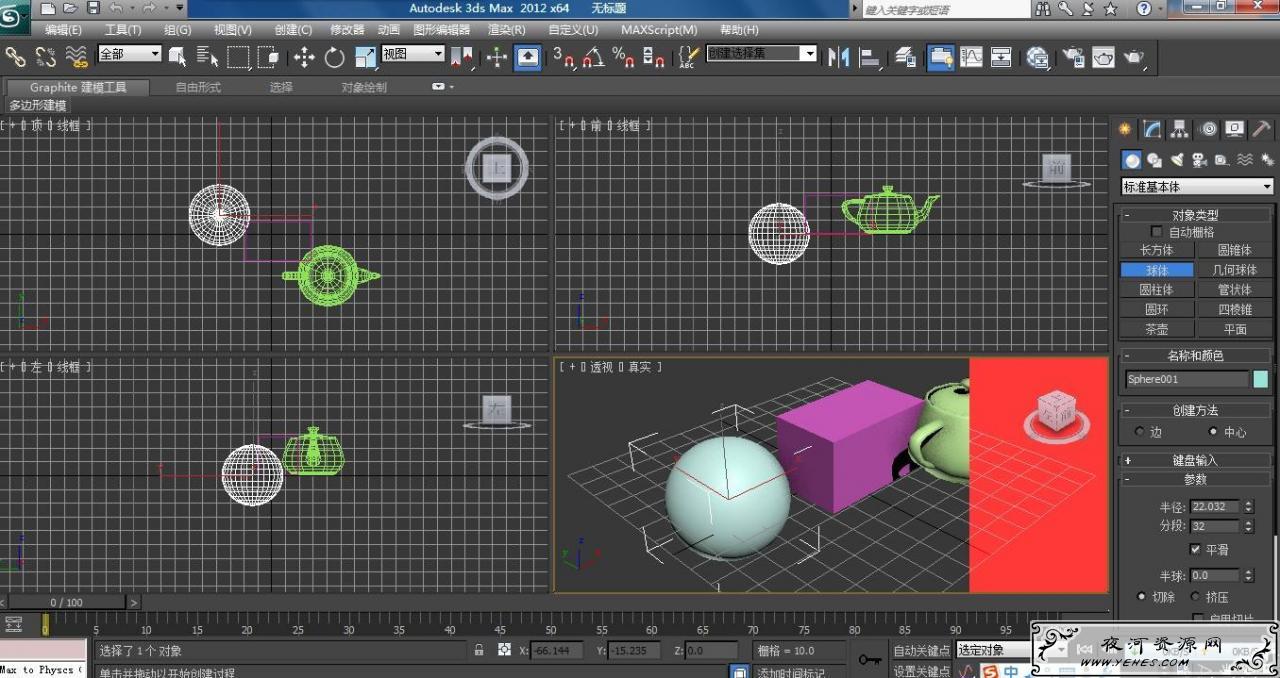This screenshot has width=1280, height=678.
Task: Click the Sphere001 name field
Action: point(1187,379)
